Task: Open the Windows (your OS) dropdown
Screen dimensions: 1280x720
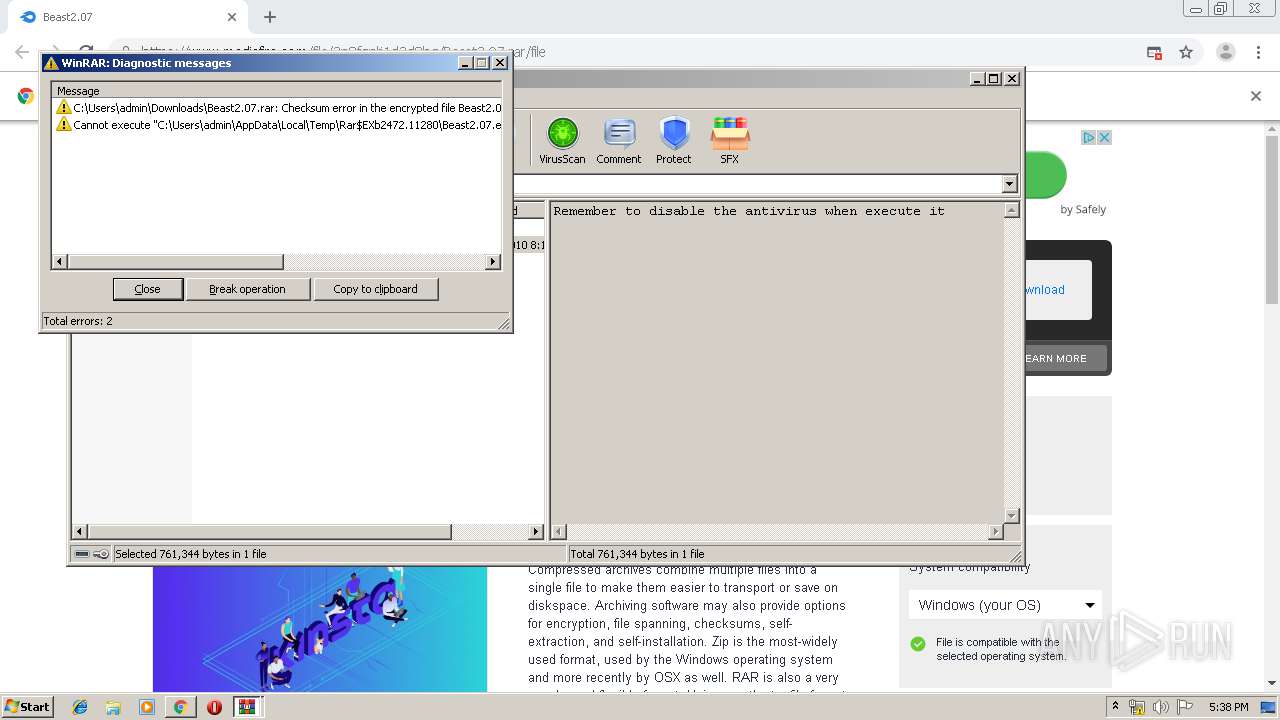Action: [1005, 605]
